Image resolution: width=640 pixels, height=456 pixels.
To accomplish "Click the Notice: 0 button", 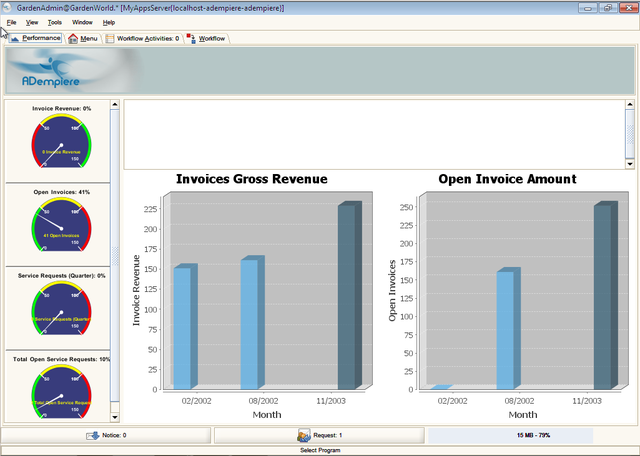I will [x=106, y=436].
